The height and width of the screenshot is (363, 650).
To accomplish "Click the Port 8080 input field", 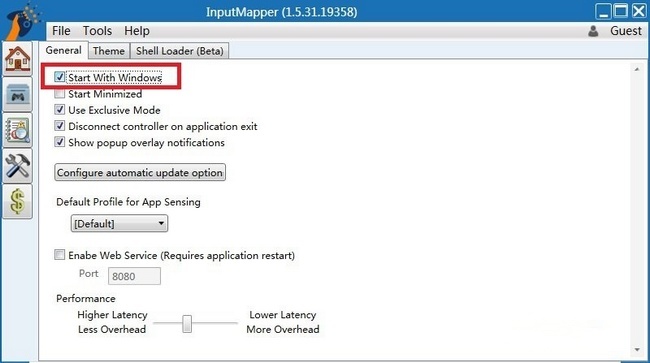I will [x=134, y=276].
